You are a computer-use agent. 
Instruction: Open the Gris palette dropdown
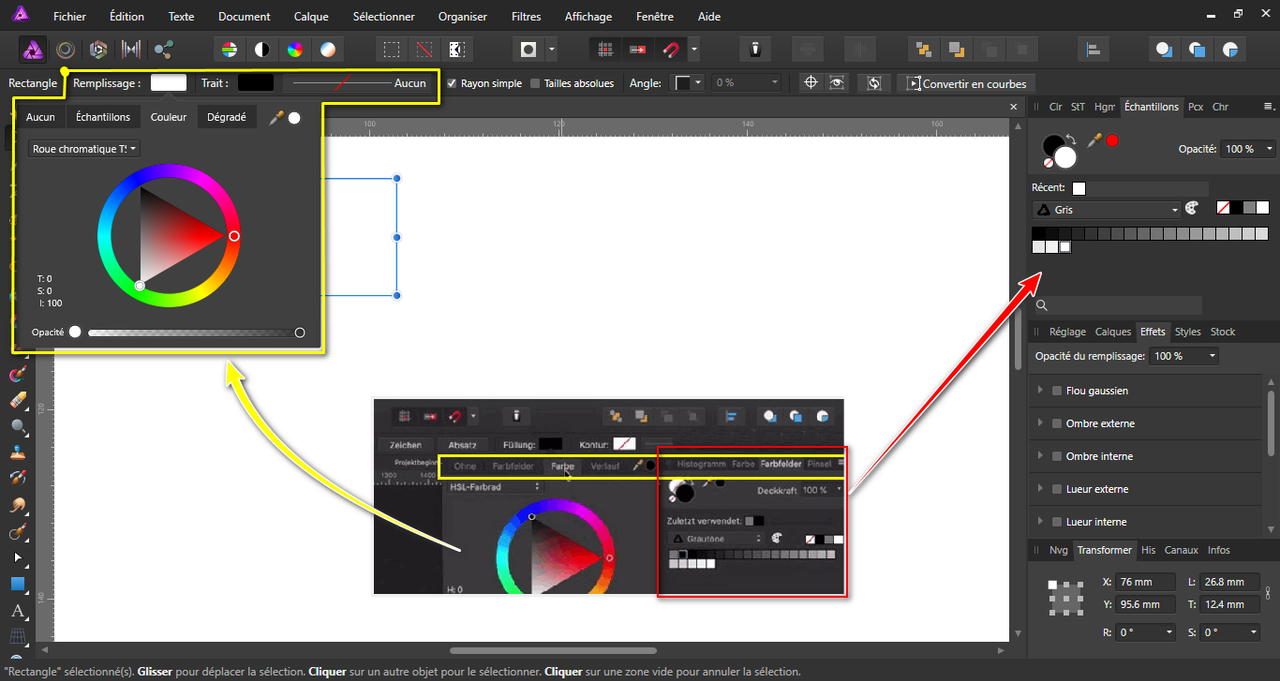pos(1106,209)
